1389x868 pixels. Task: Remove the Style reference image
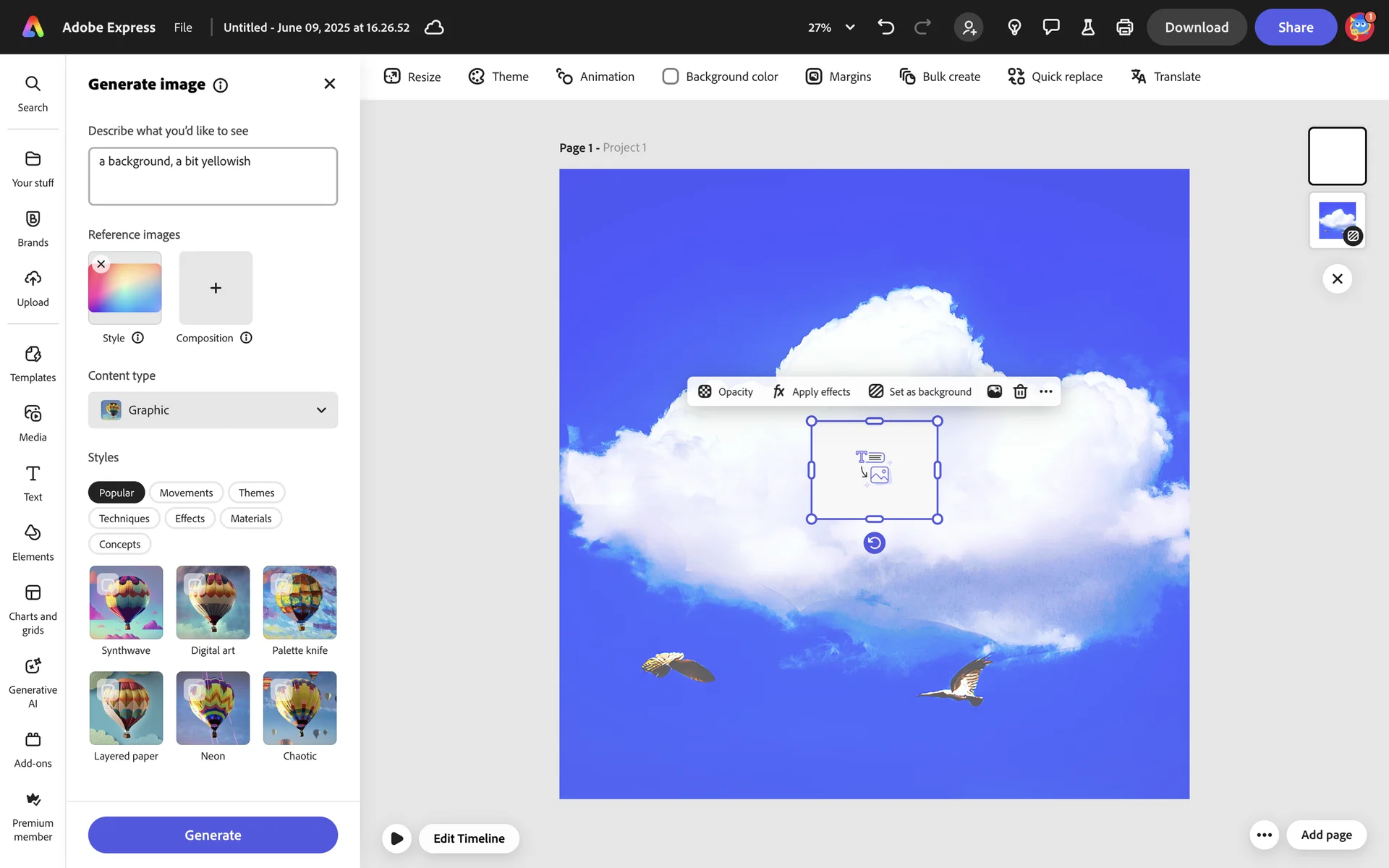click(101, 264)
